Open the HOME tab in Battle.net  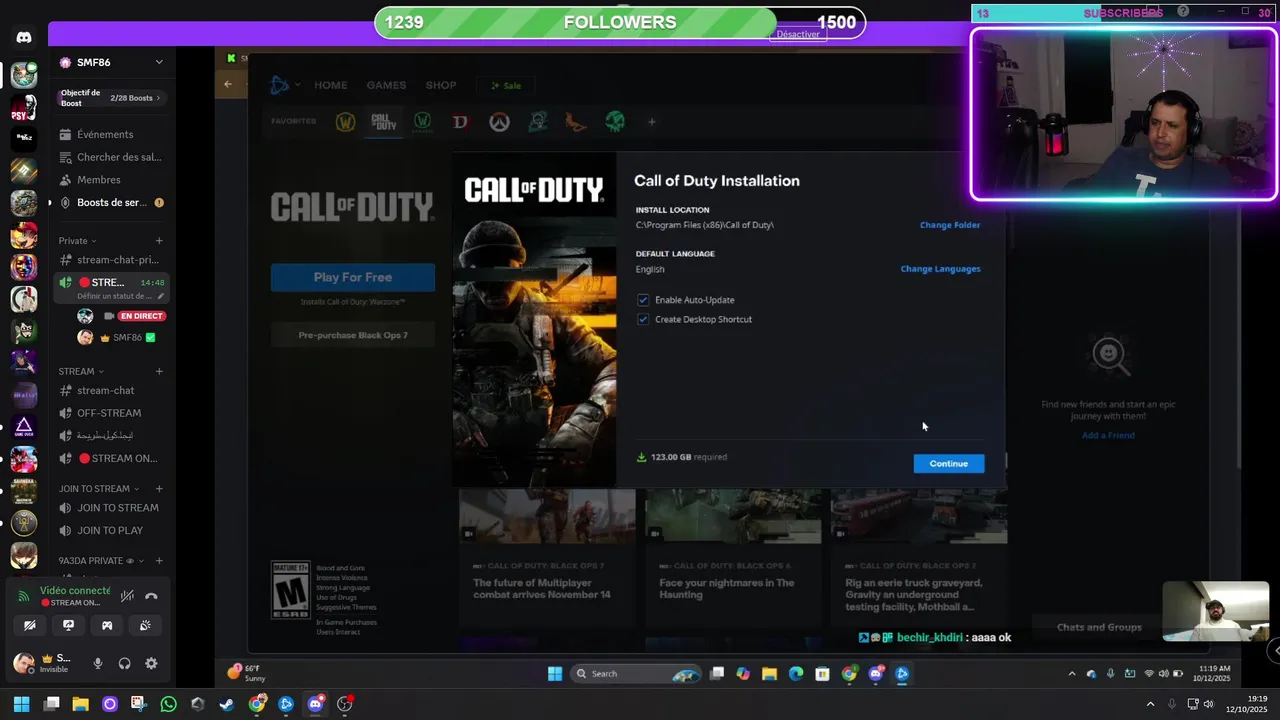(331, 85)
